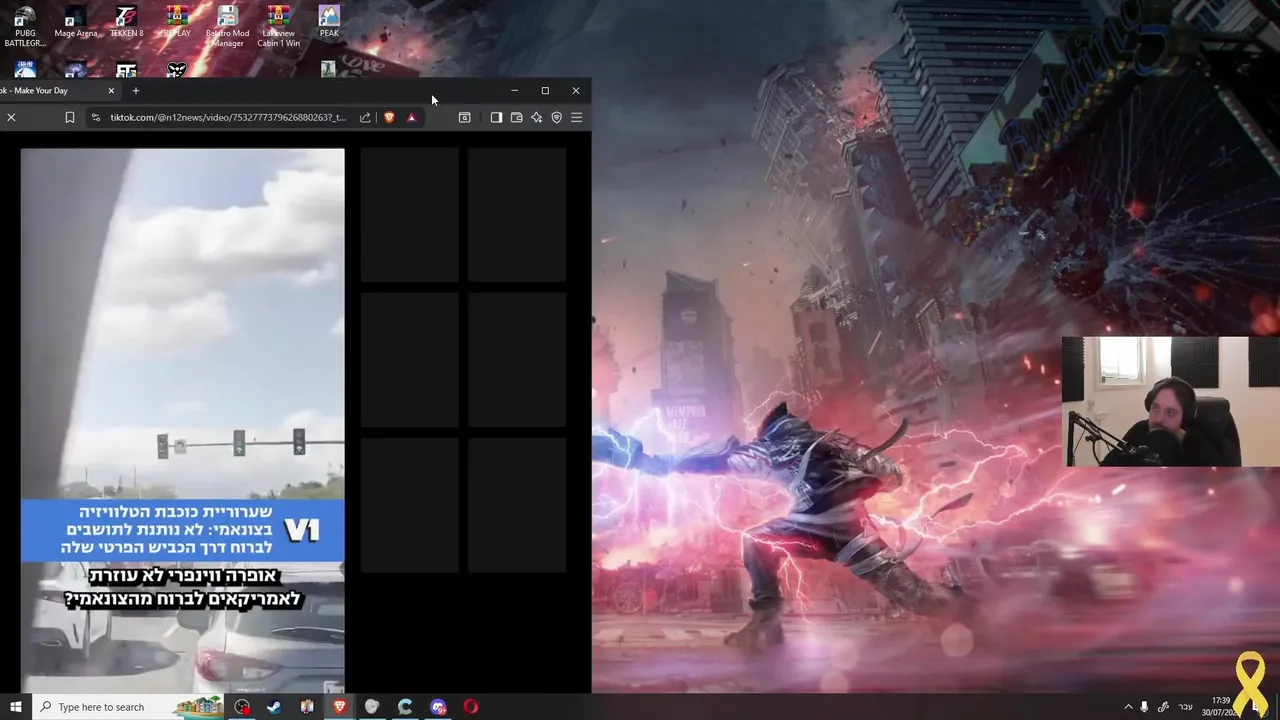
Task: Click the pen link tray icon
Action: pyautogui.click(x=1164, y=707)
